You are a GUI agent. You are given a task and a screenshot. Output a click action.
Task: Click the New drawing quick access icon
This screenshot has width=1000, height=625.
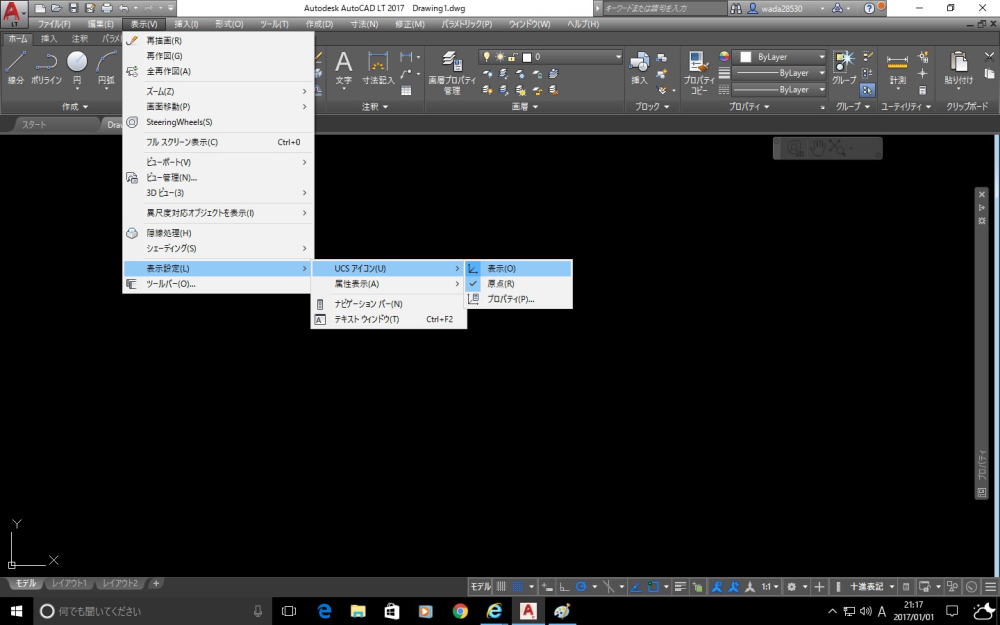click(41, 8)
